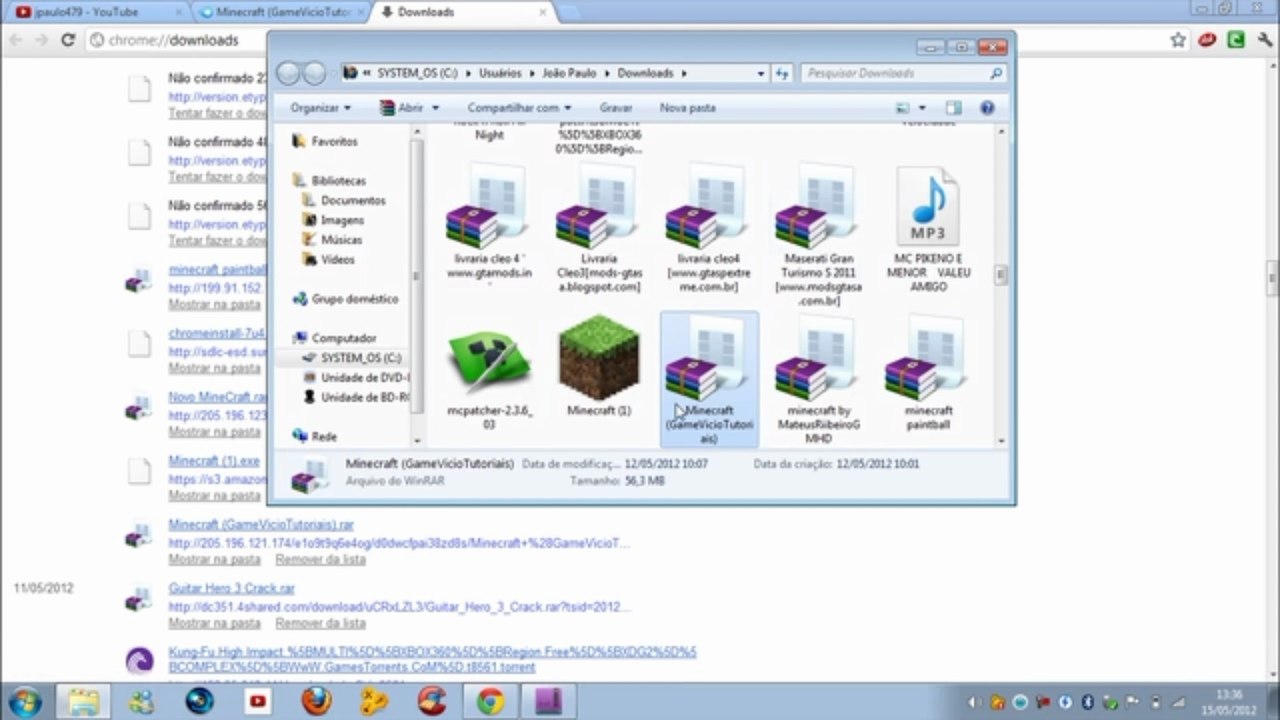The height and width of the screenshot is (720, 1280).
Task: Open Explorer help button
Action: pos(987,108)
